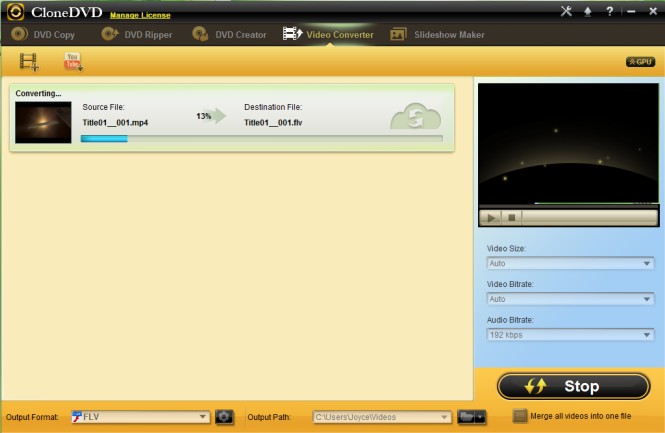Click the CloneDVD logo icon
The image size is (665, 433).
coord(15,12)
